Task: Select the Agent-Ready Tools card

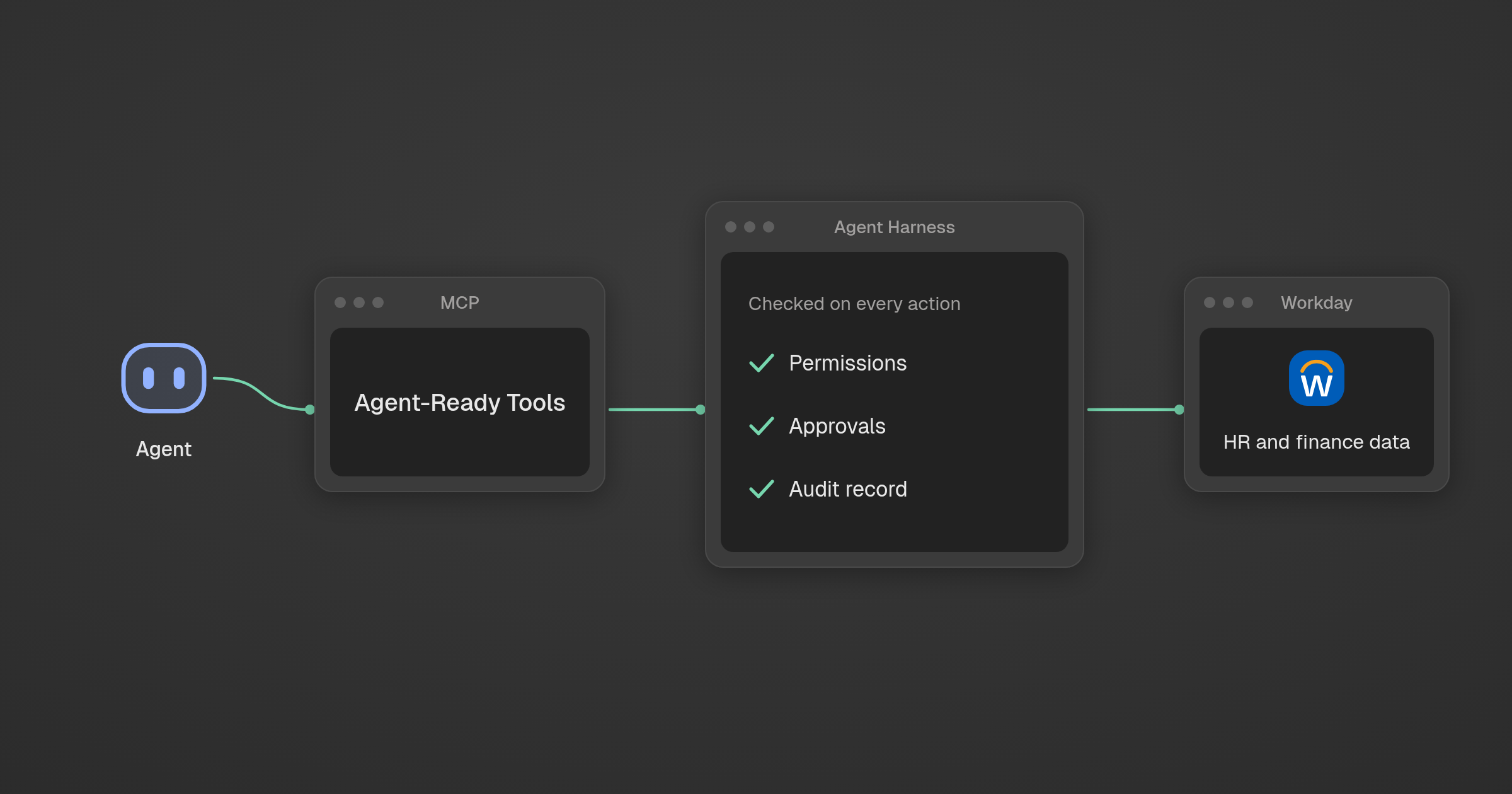Action: (x=460, y=402)
